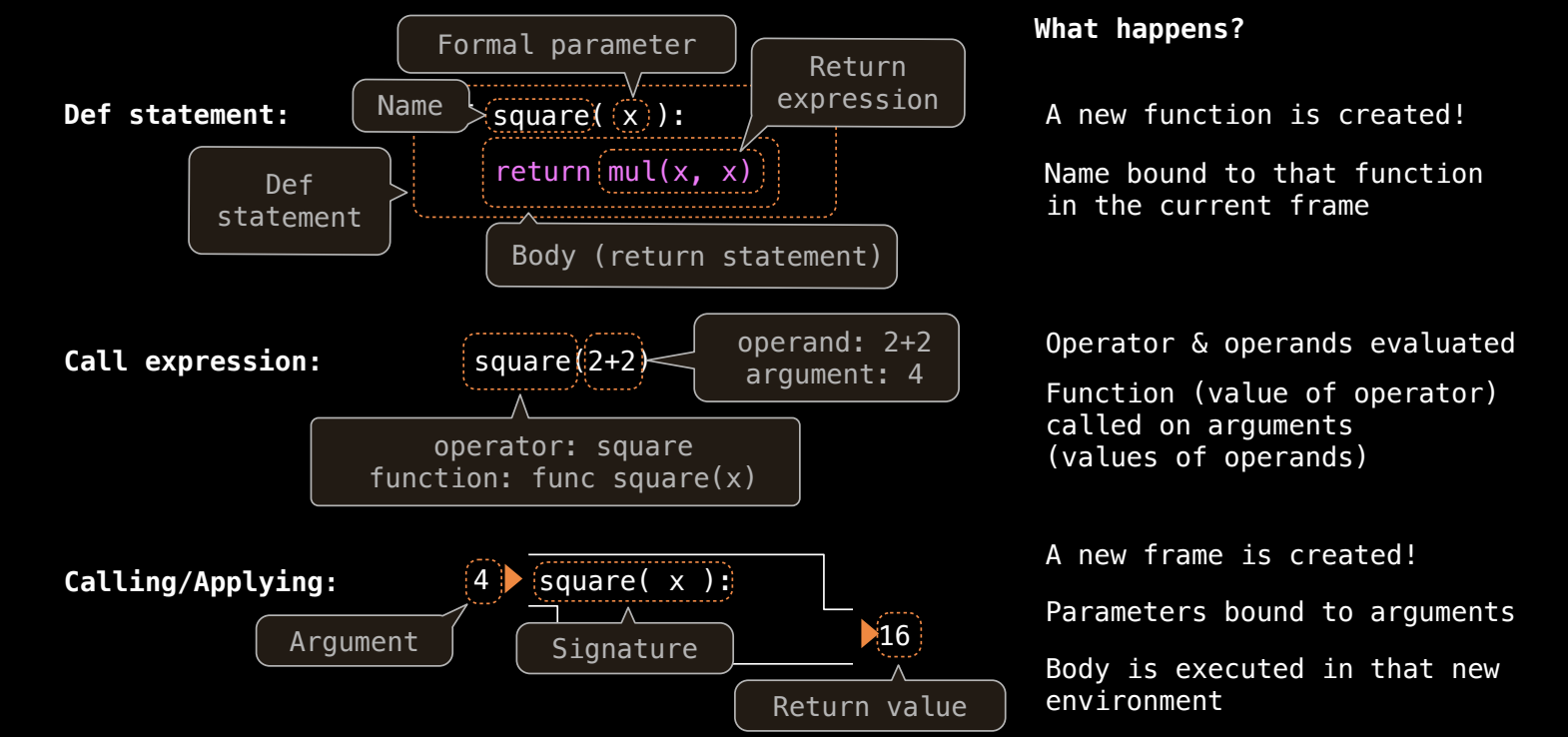
Task: Select 'Operator & operands evaluated' text
Action: tap(1280, 344)
